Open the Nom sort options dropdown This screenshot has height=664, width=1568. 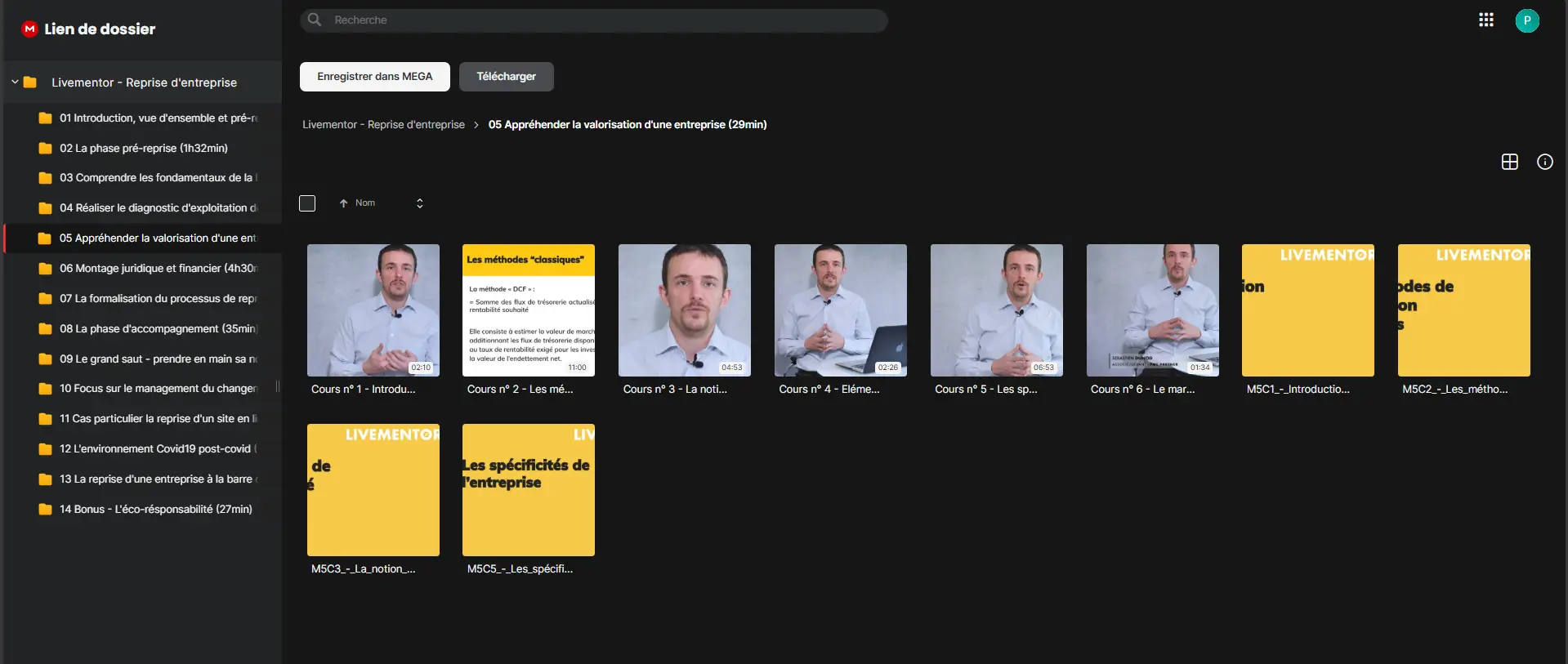(x=420, y=203)
